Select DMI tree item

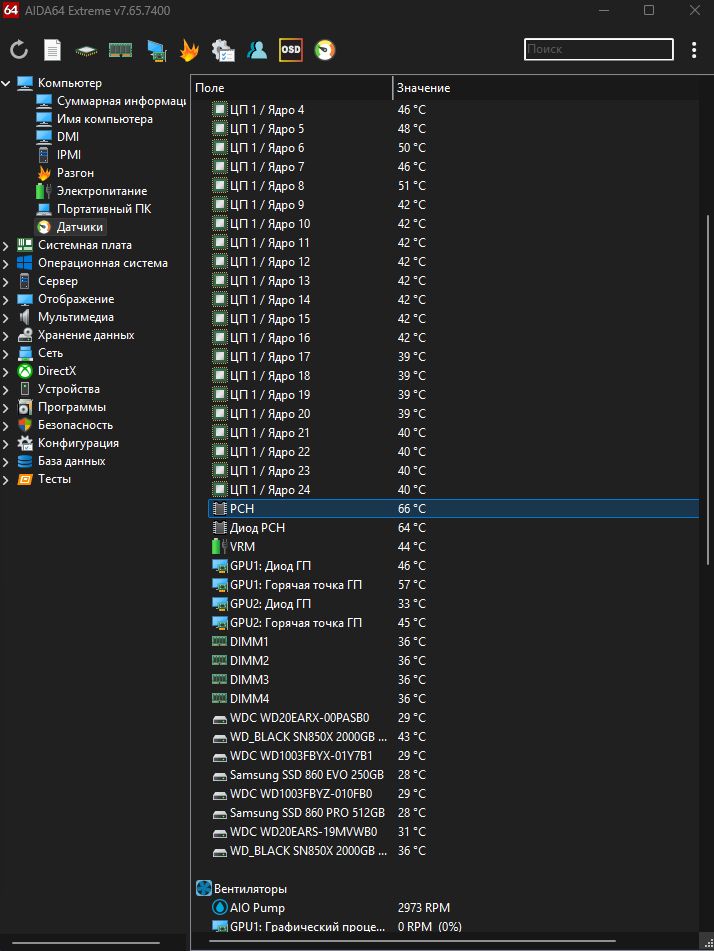[58, 136]
